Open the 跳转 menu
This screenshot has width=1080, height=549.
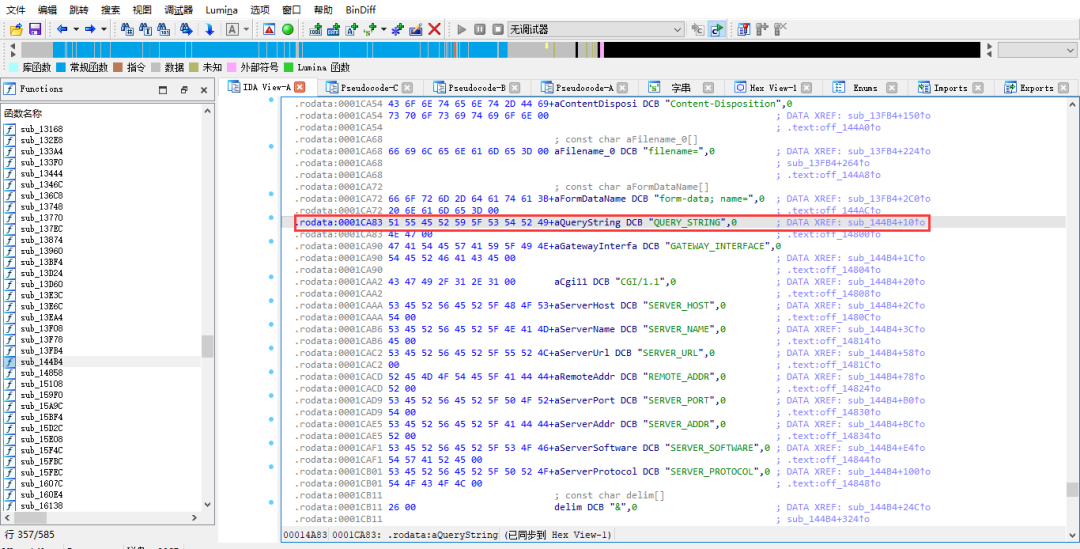(79, 10)
